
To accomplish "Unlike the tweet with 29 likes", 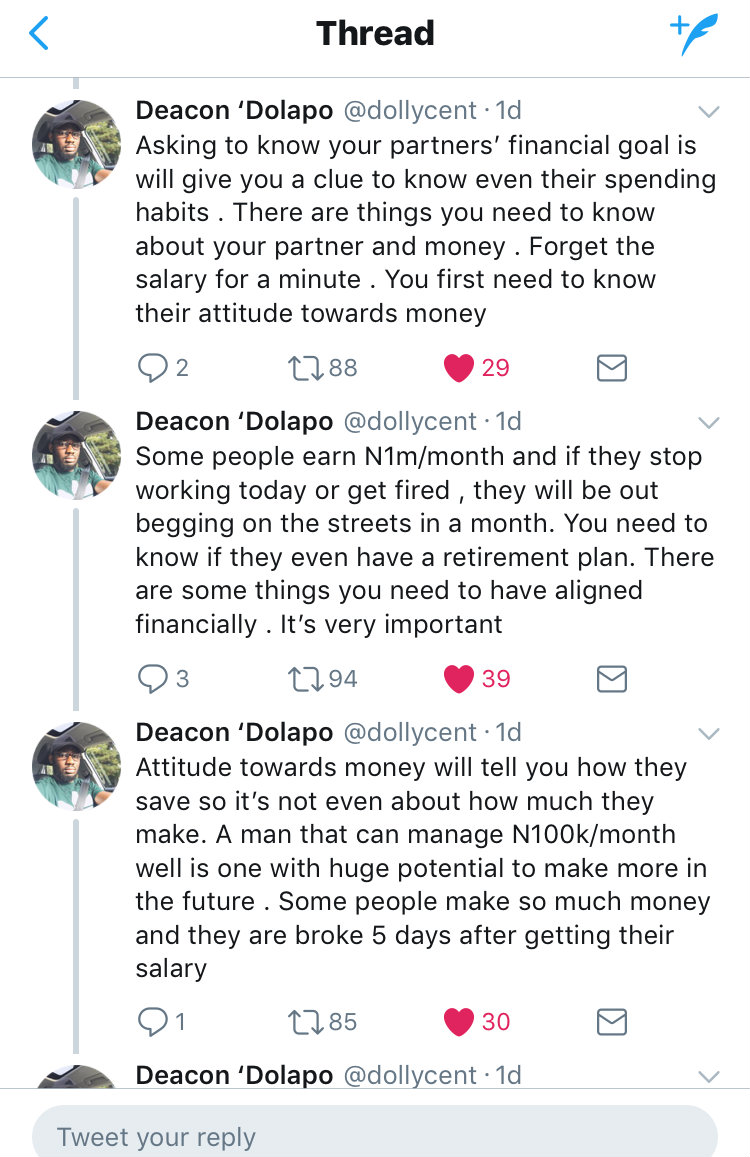I will (x=458, y=367).
